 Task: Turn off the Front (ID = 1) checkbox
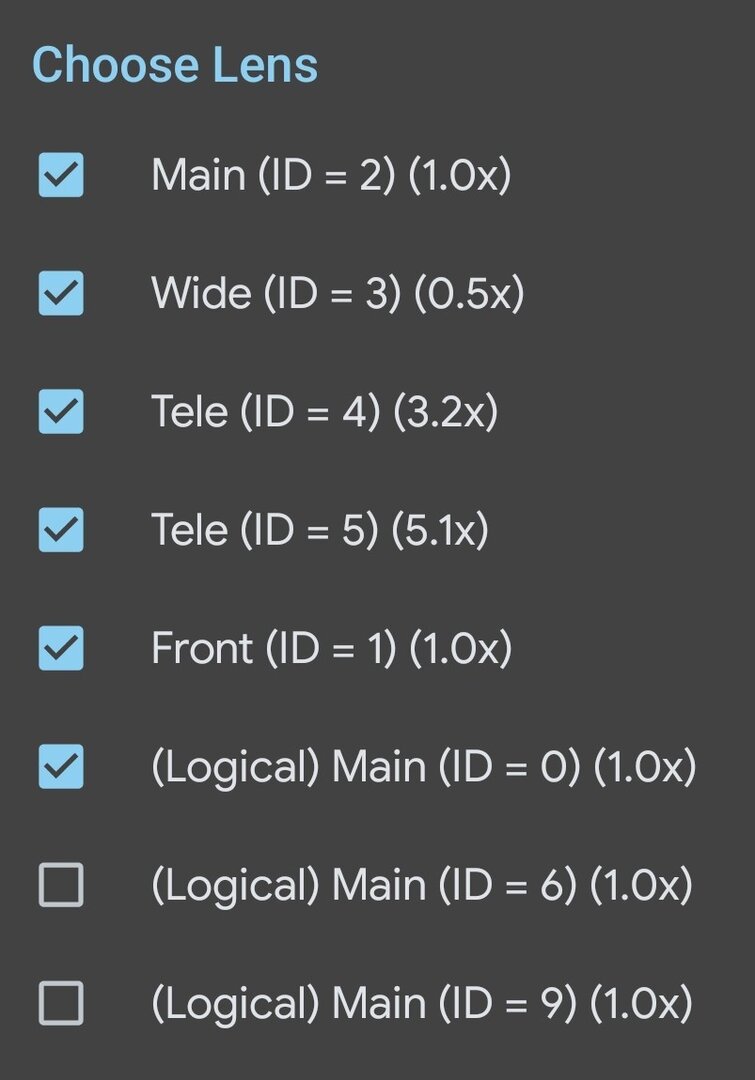click(61, 649)
